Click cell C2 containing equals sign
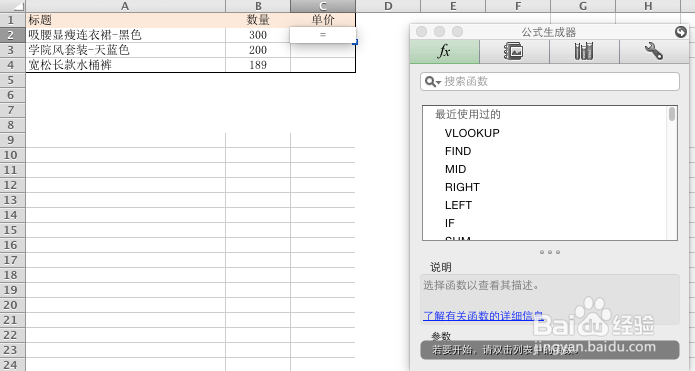The width and height of the screenshot is (695, 371). click(323, 35)
